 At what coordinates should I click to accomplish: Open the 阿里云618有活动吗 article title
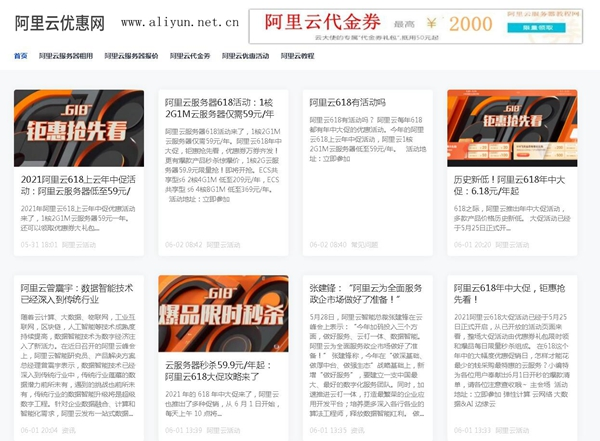(346, 102)
